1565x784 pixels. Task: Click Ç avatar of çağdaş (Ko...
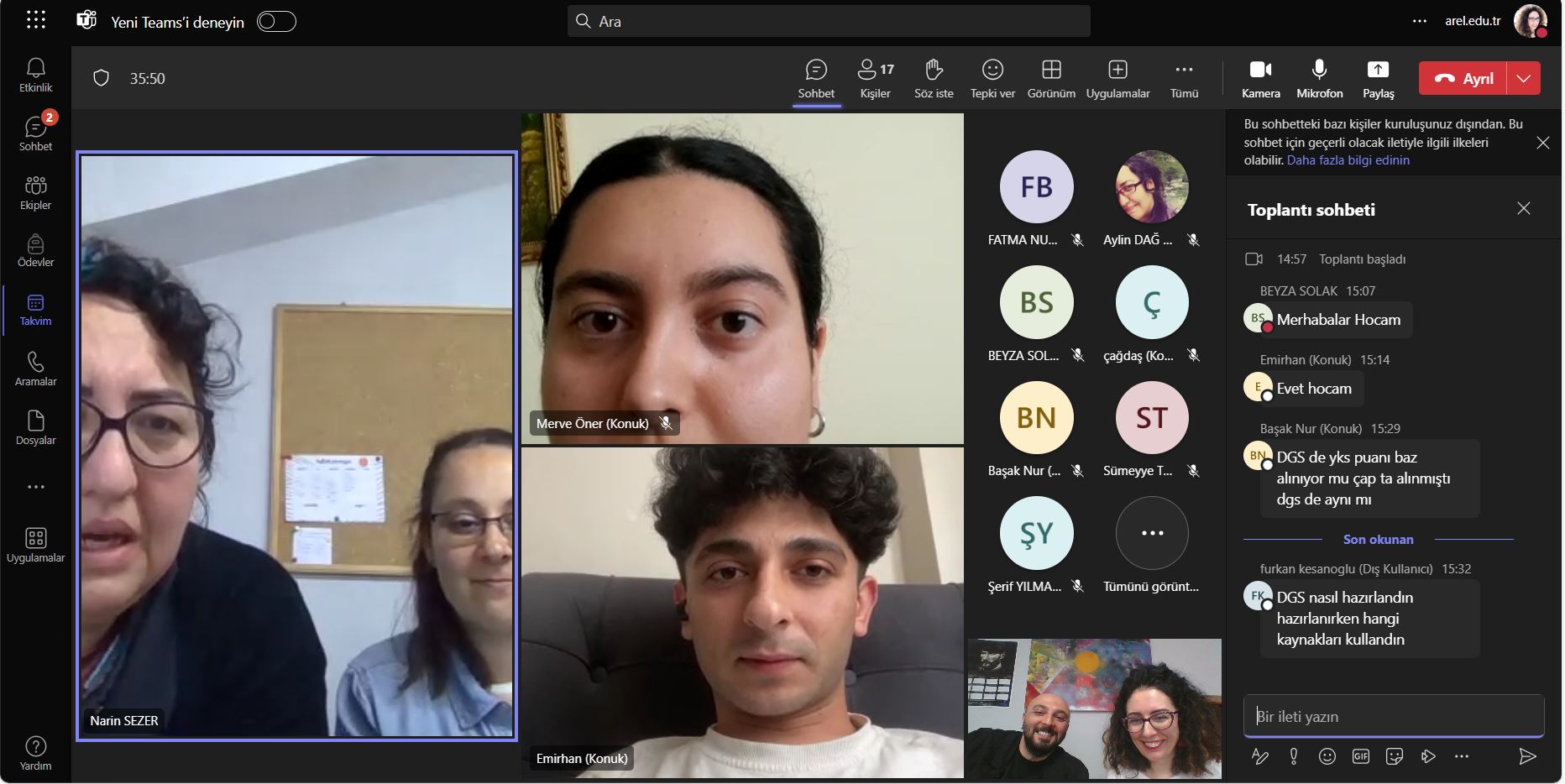click(1152, 302)
